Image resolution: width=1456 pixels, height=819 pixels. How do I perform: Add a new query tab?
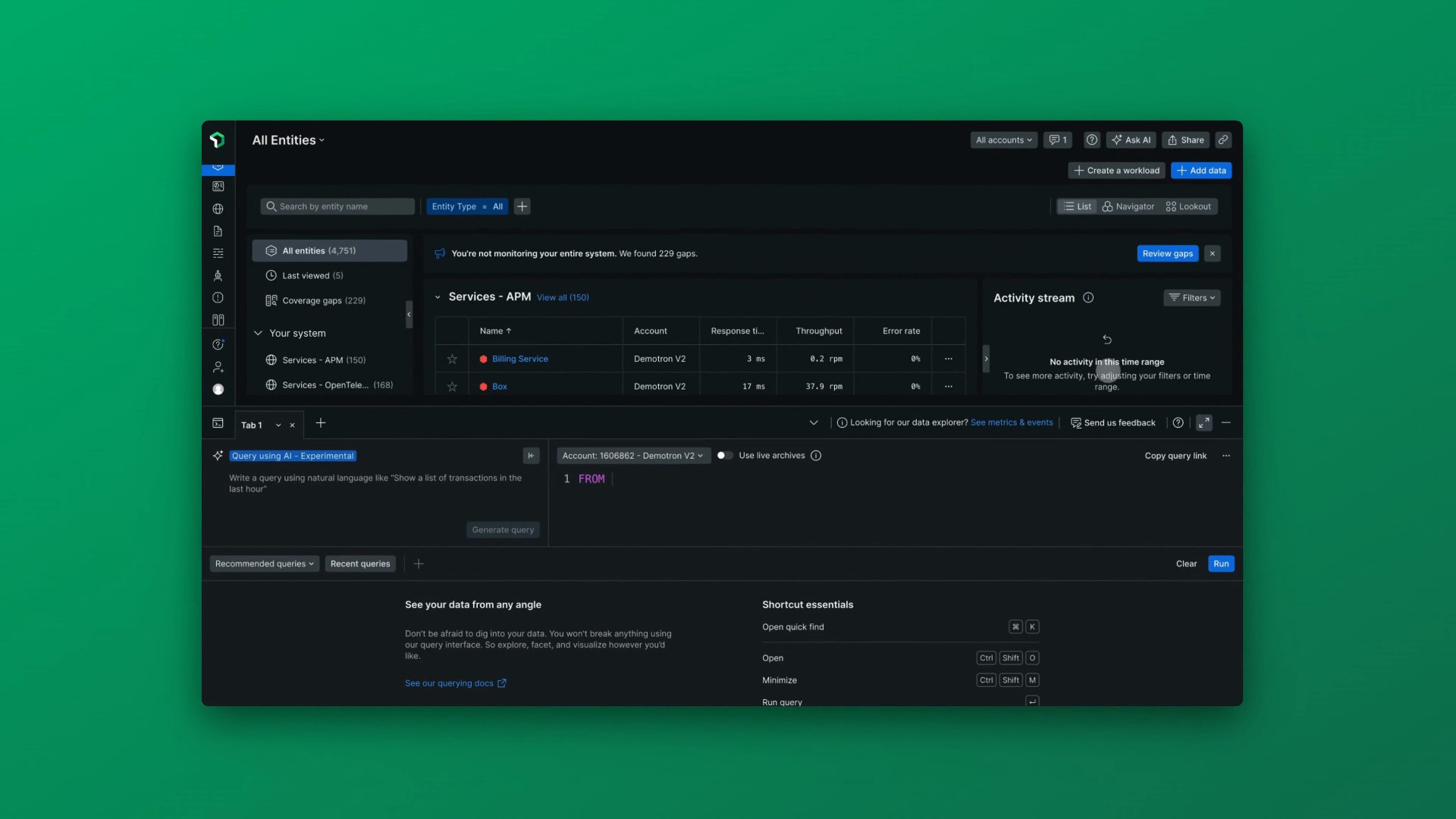pos(321,423)
